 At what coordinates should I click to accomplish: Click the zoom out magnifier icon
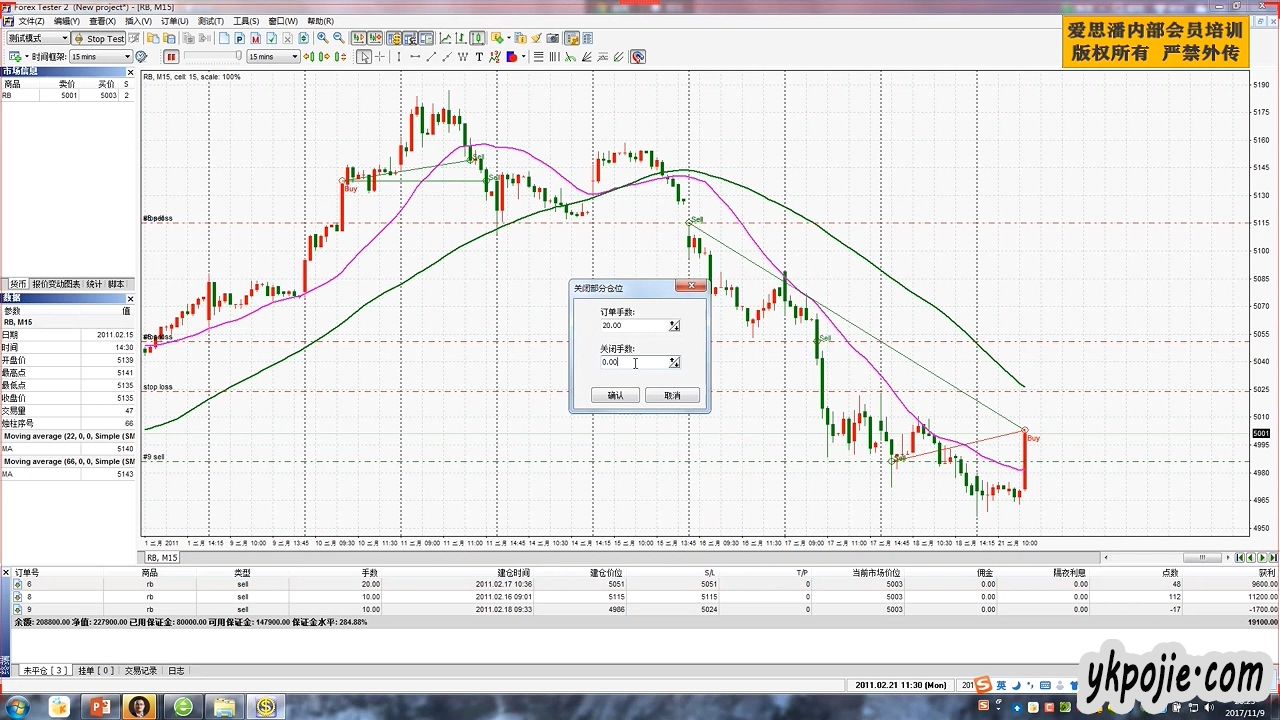click(x=339, y=38)
